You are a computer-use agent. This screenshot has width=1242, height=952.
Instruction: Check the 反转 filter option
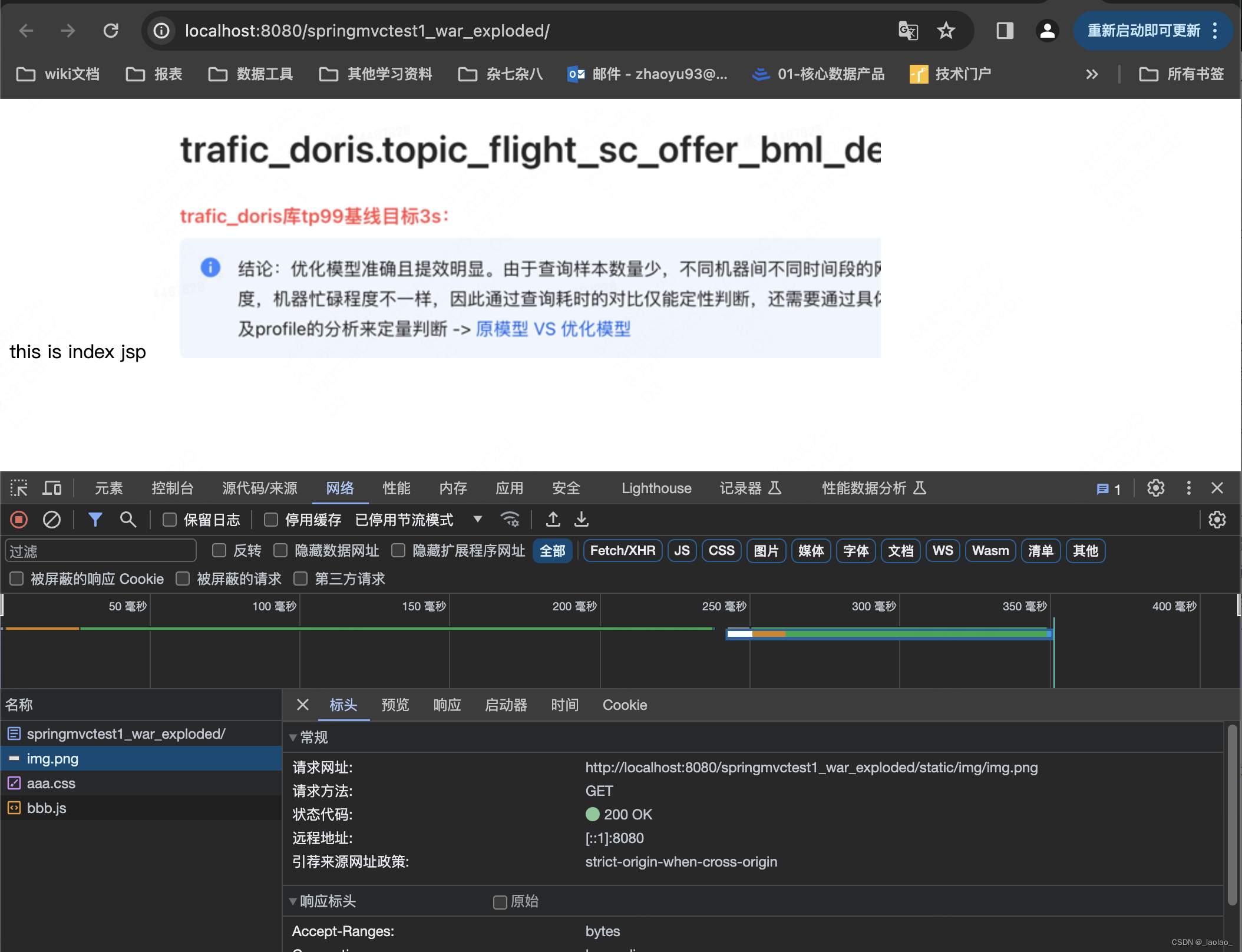219,551
